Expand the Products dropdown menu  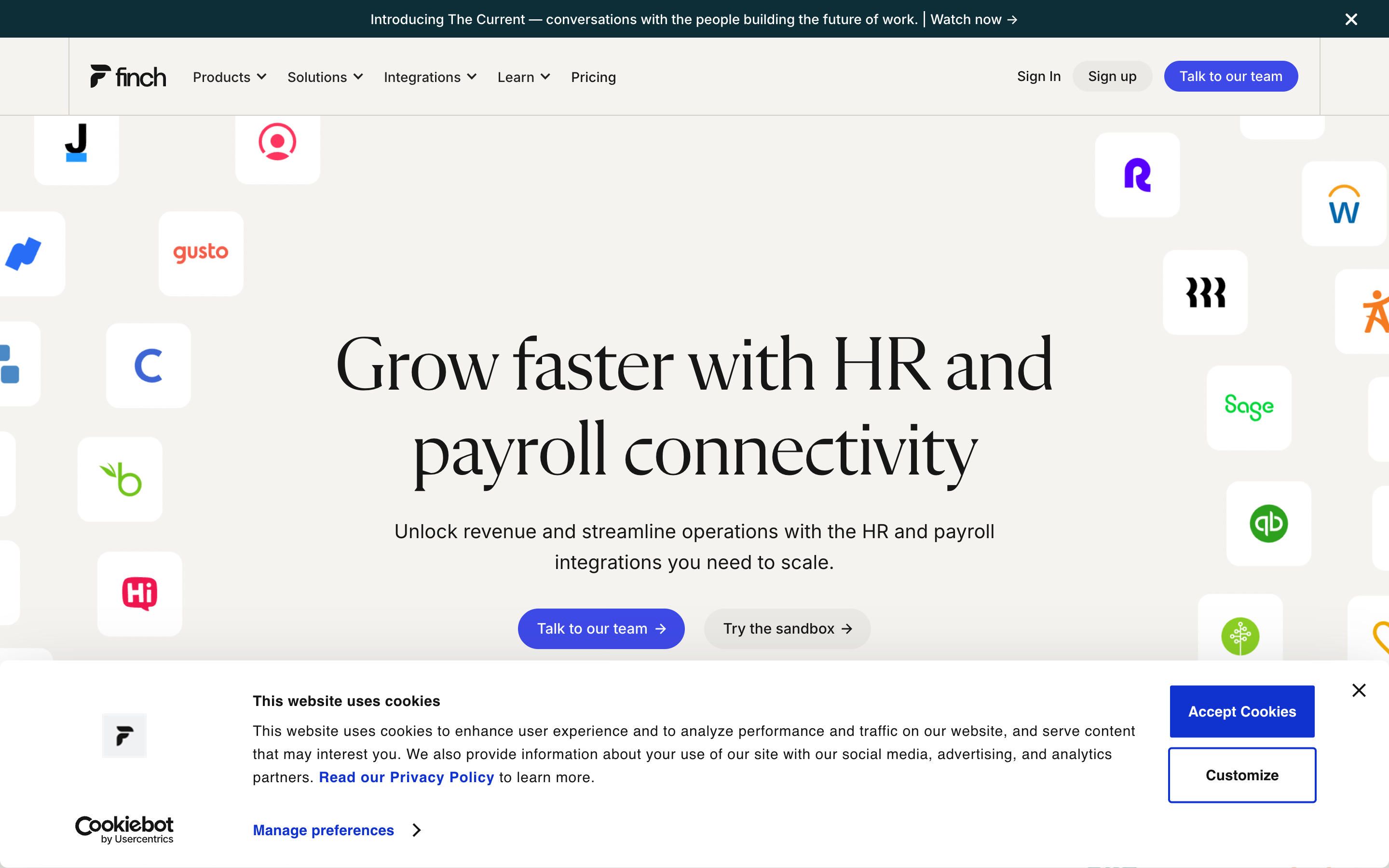(230, 77)
